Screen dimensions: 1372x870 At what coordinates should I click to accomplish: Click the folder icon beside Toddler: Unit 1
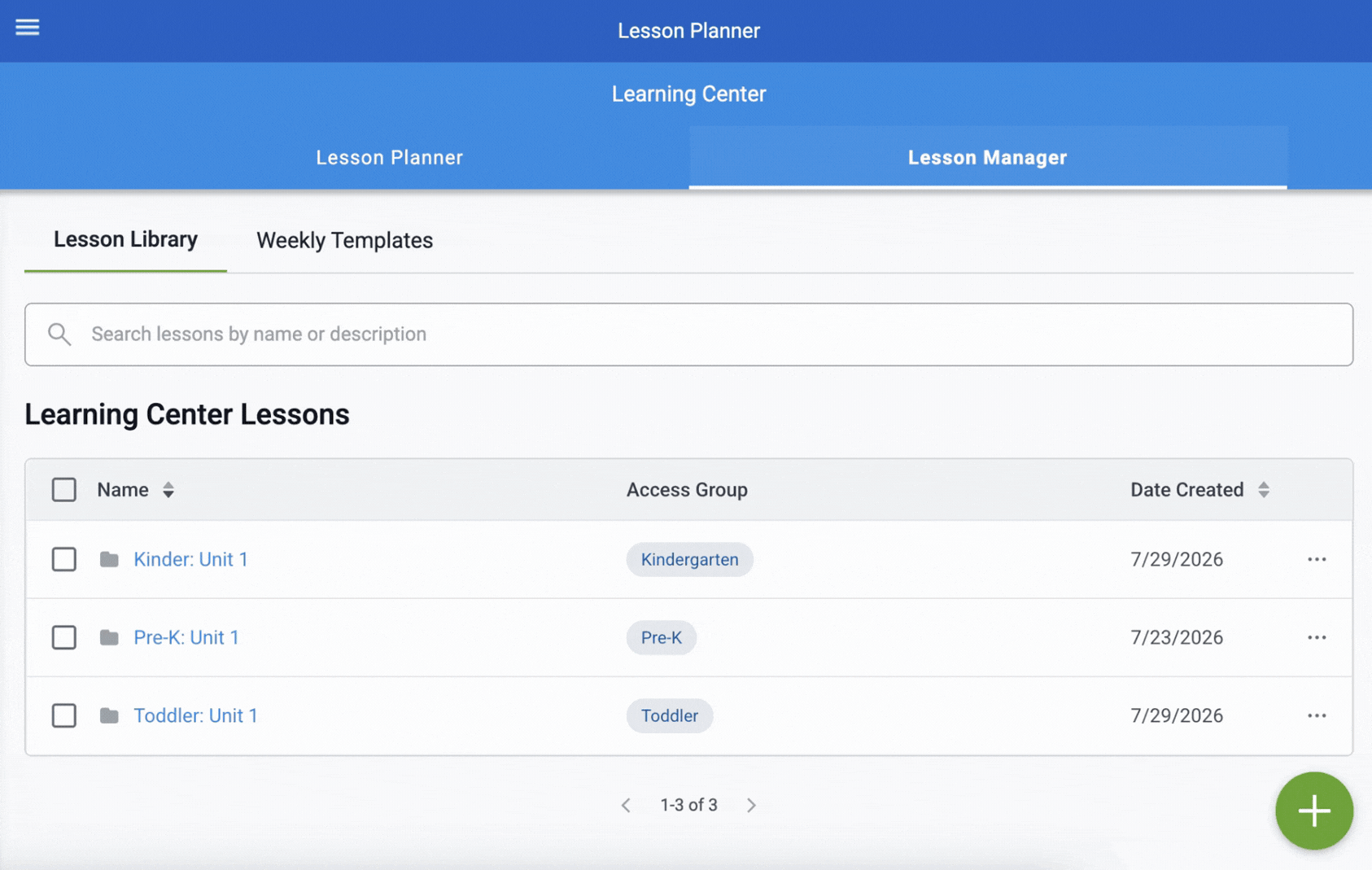click(109, 715)
